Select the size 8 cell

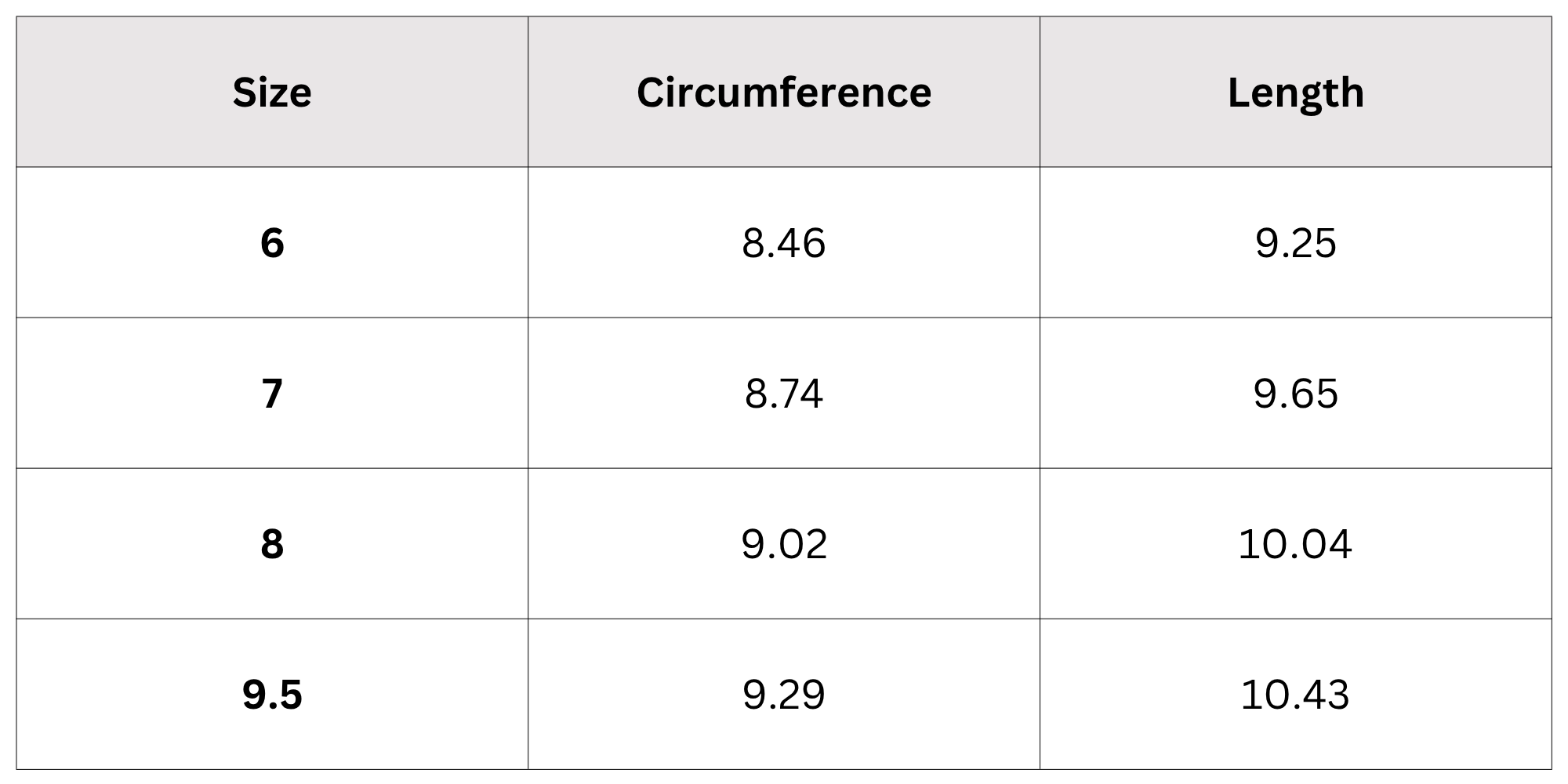pyautogui.click(x=272, y=543)
